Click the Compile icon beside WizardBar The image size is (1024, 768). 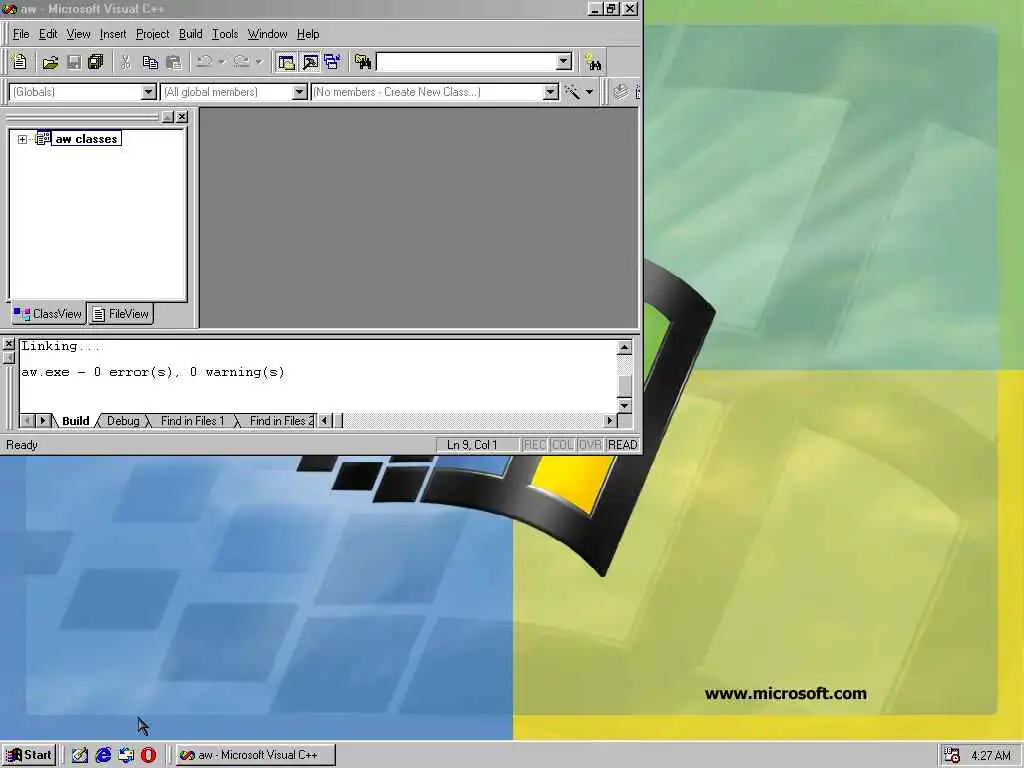[x=621, y=92]
